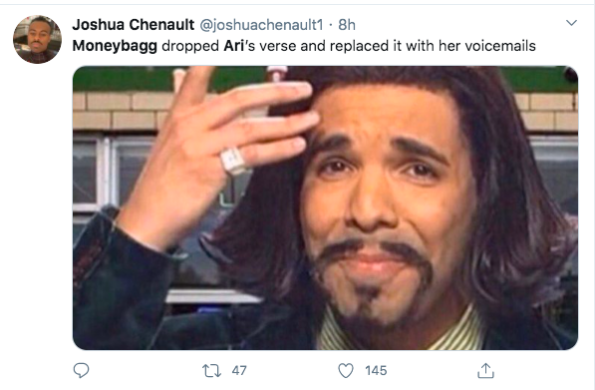Open the @joshuachenault1 handle link
This screenshot has width=595, height=390.
[261, 25]
